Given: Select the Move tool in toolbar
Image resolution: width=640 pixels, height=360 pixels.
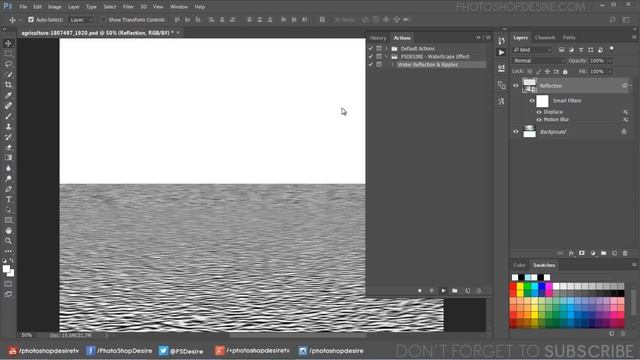Looking at the screenshot, I should click(8, 43).
